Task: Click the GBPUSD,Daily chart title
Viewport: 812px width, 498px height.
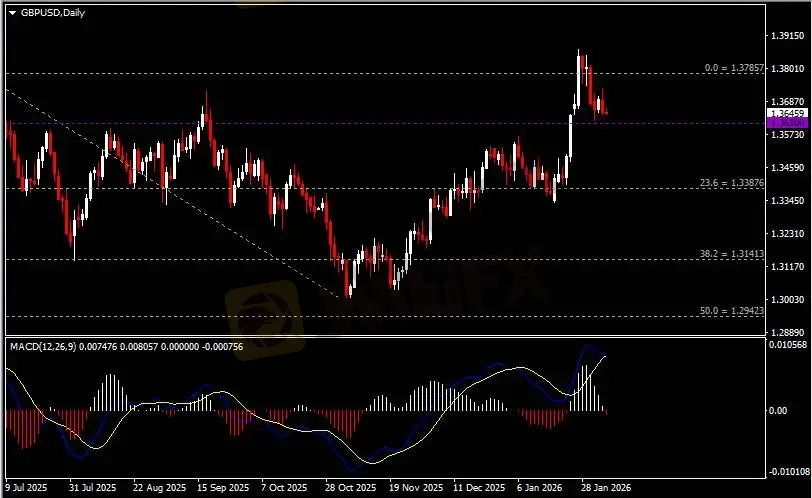Action: click(x=53, y=12)
